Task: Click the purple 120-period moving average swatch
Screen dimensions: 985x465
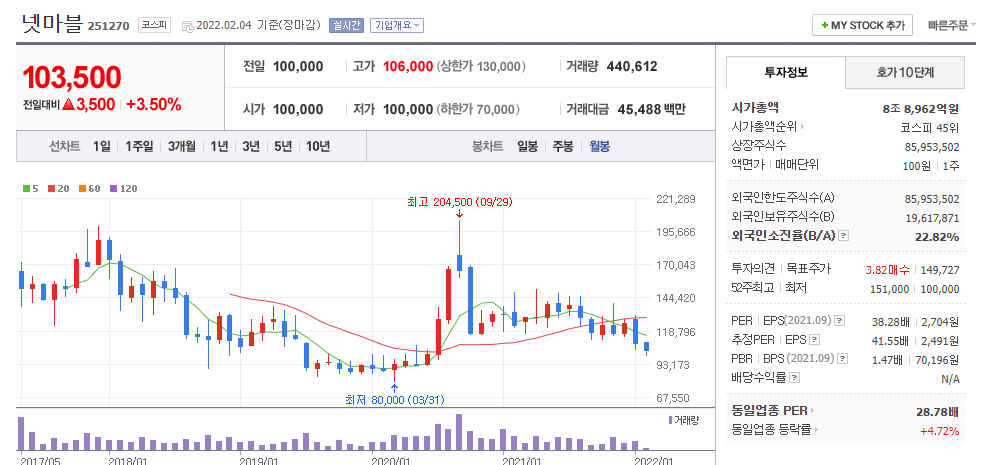Action: [113, 189]
